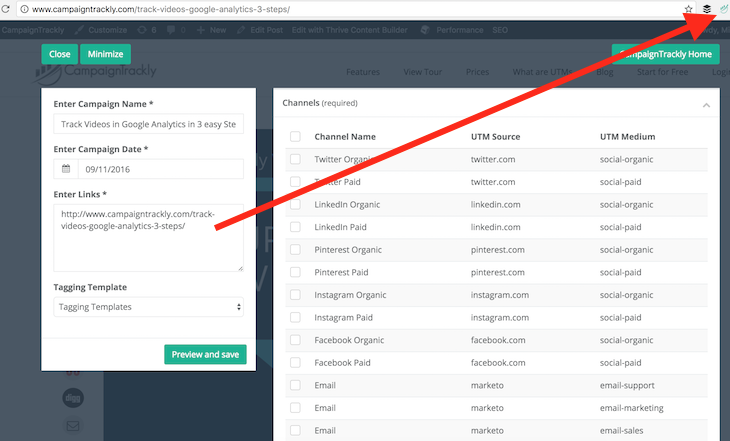Reload the page with browser refresh icon
Viewport: 730px width, 441px height.
tap(5, 9)
